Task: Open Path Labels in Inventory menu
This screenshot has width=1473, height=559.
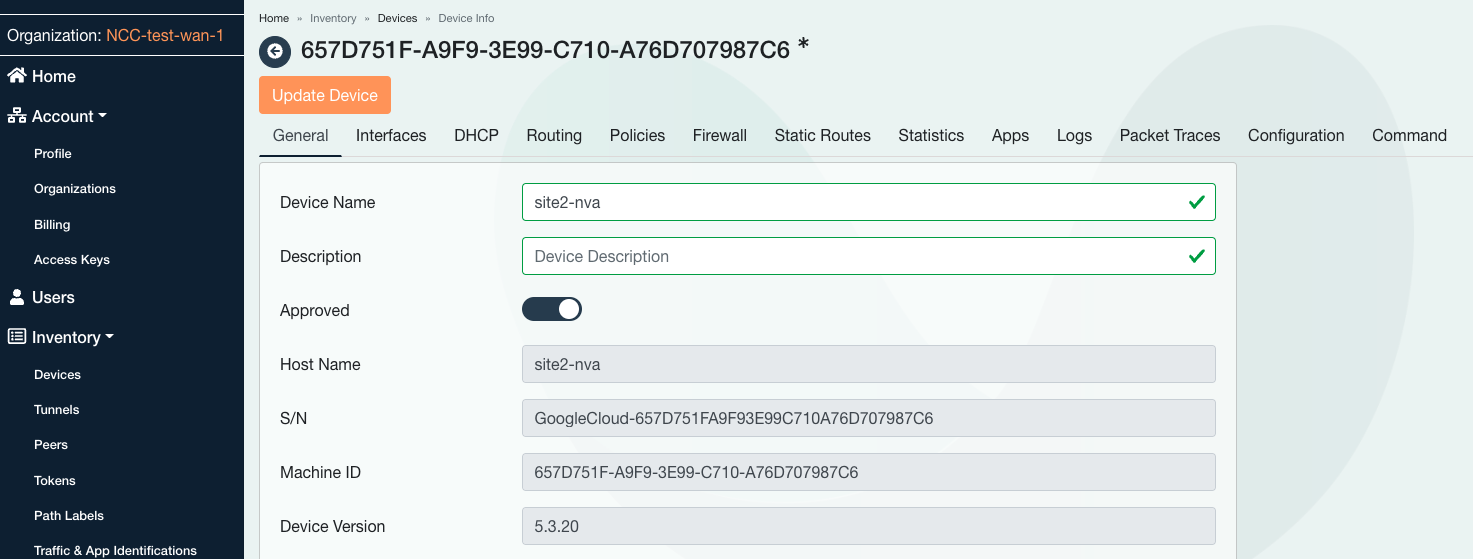Action: 69,515
